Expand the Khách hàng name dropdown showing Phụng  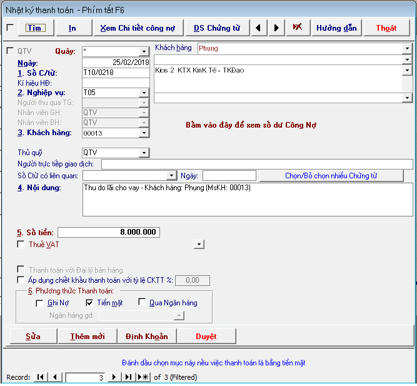[407, 49]
